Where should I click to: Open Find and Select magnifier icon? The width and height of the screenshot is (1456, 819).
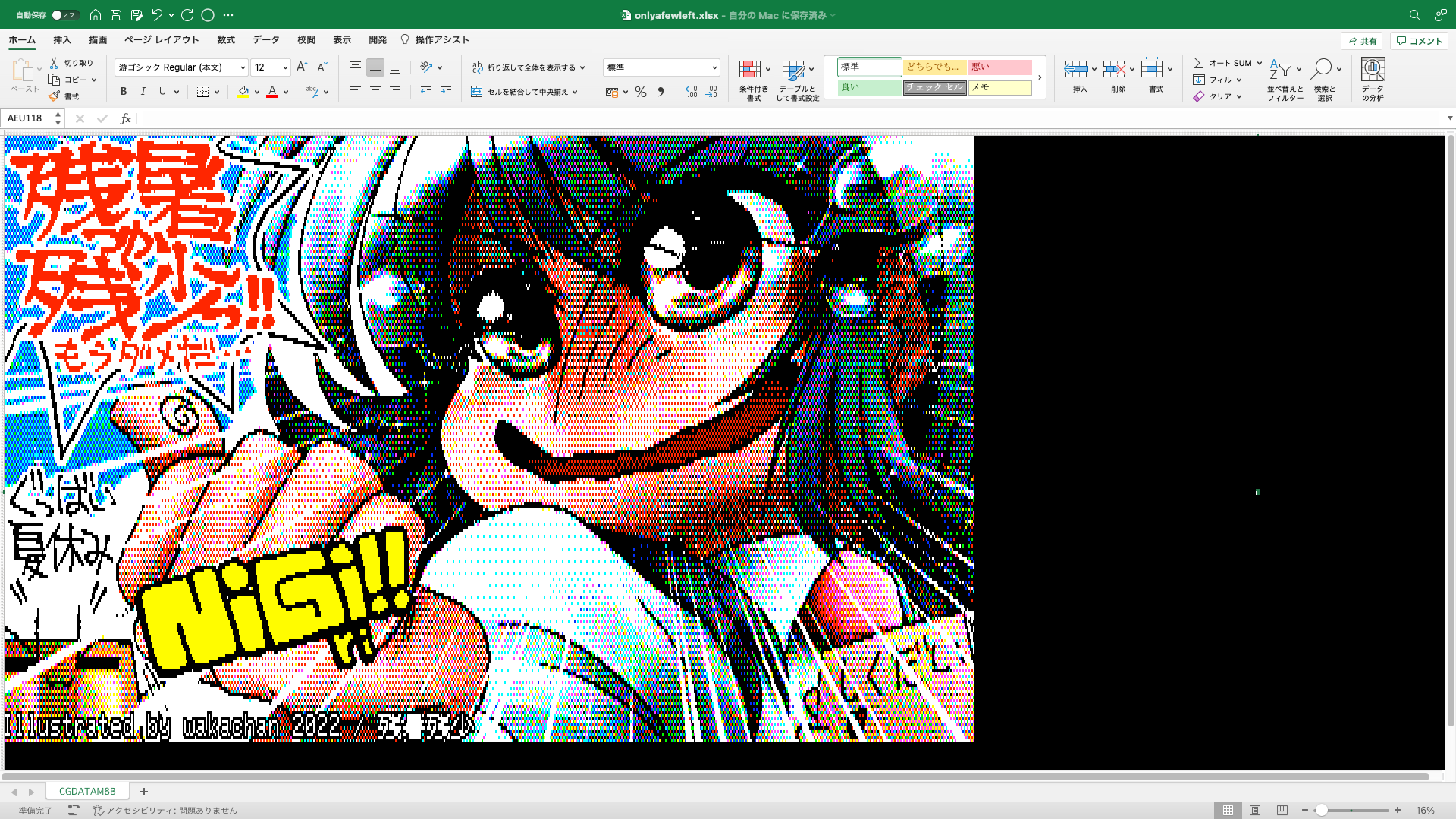pyautogui.click(x=1321, y=69)
